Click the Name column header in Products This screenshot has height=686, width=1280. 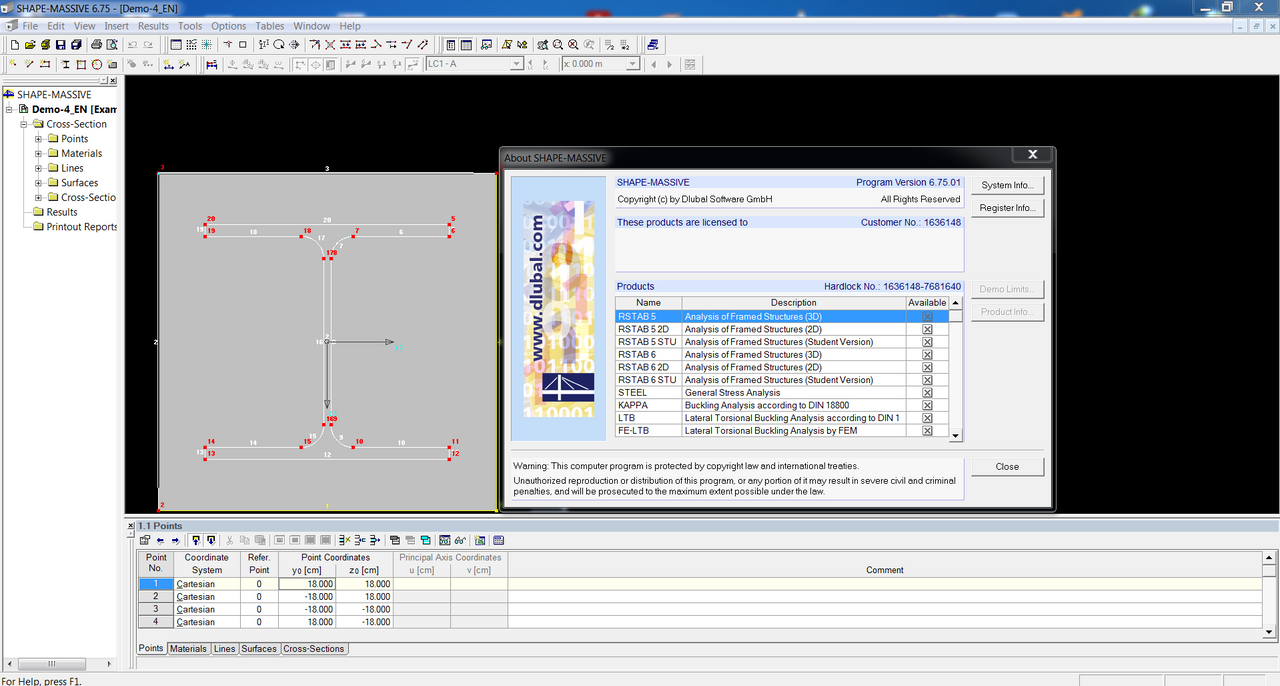[649, 303]
